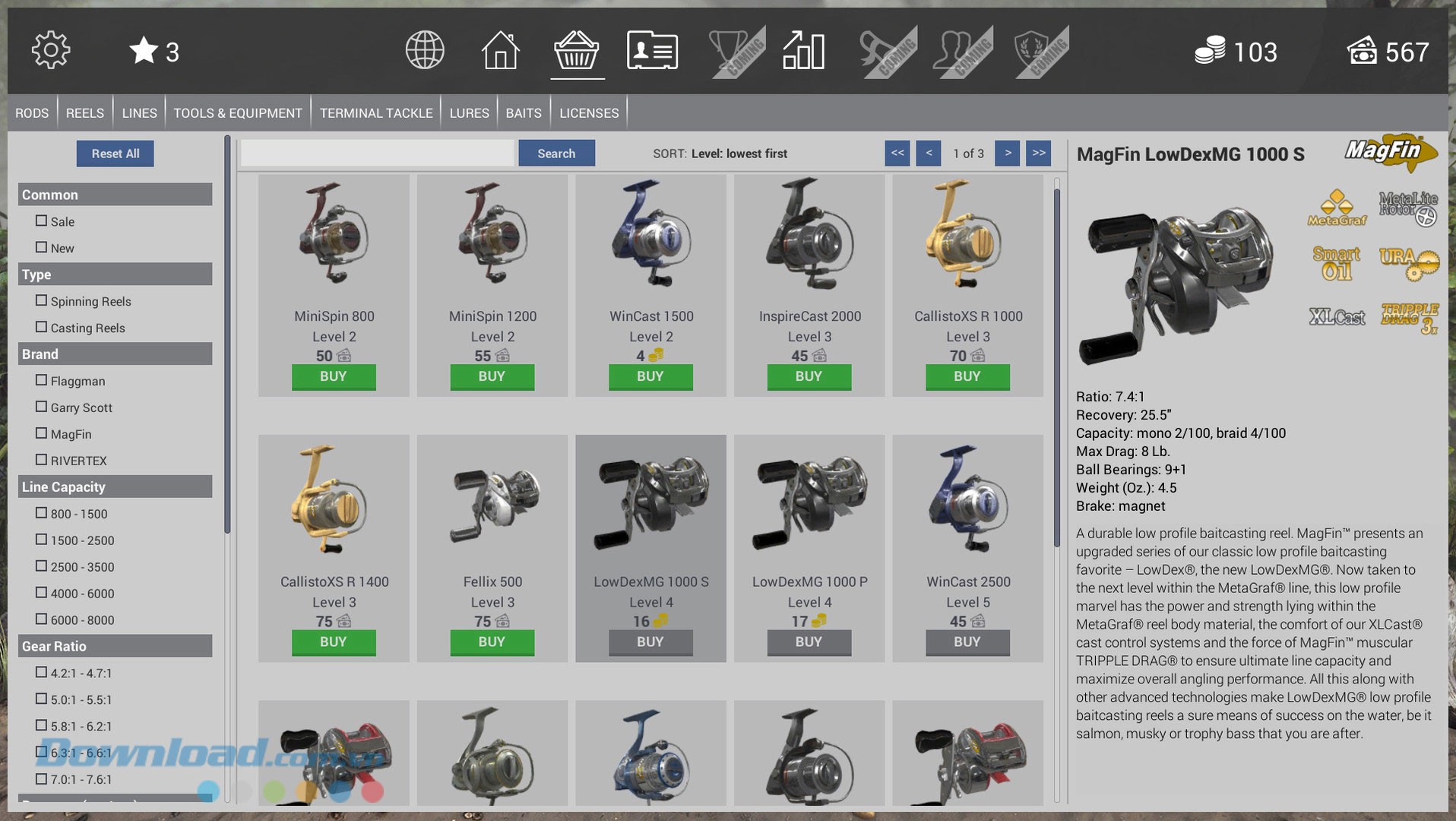Open the world map globe icon

[x=424, y=51]
